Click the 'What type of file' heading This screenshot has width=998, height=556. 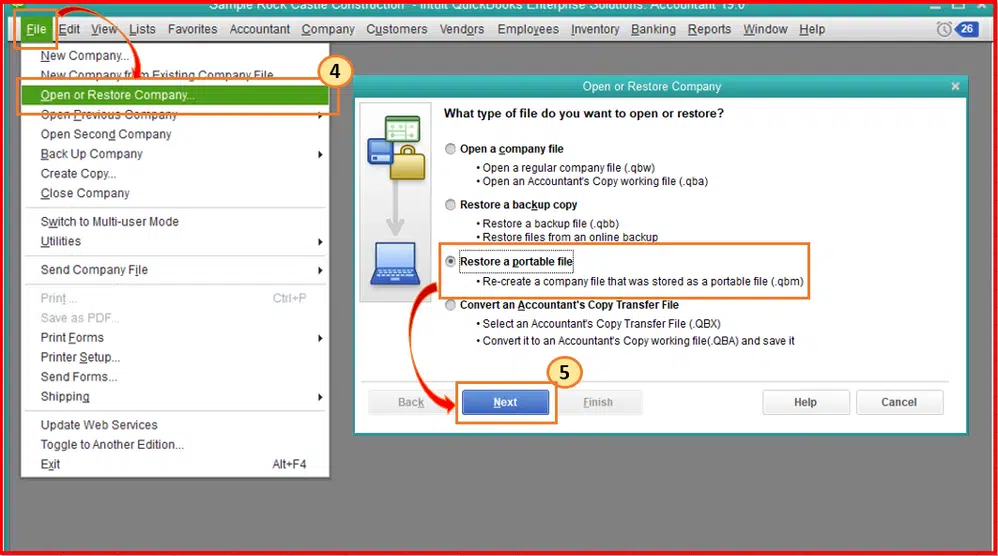click(584, 113)
